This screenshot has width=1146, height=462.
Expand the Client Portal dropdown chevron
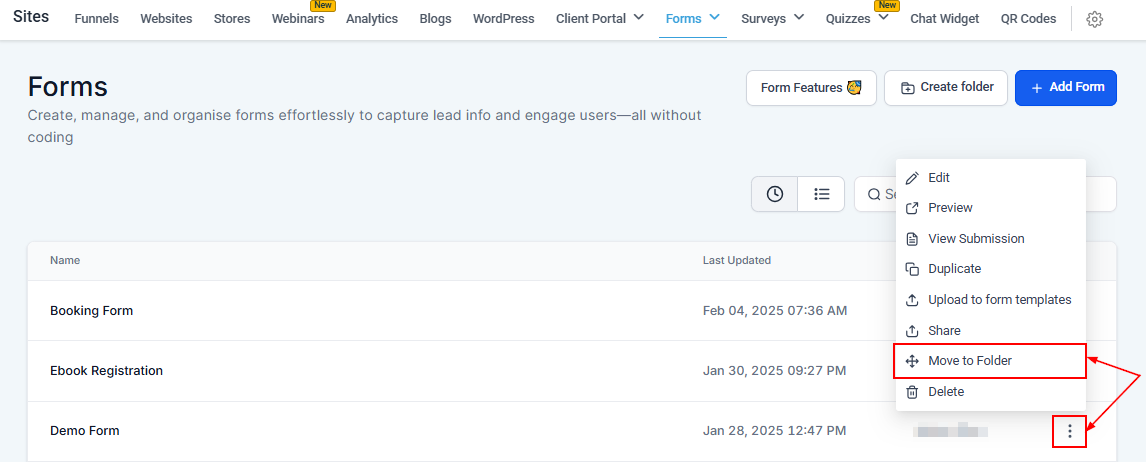(638, 17)
